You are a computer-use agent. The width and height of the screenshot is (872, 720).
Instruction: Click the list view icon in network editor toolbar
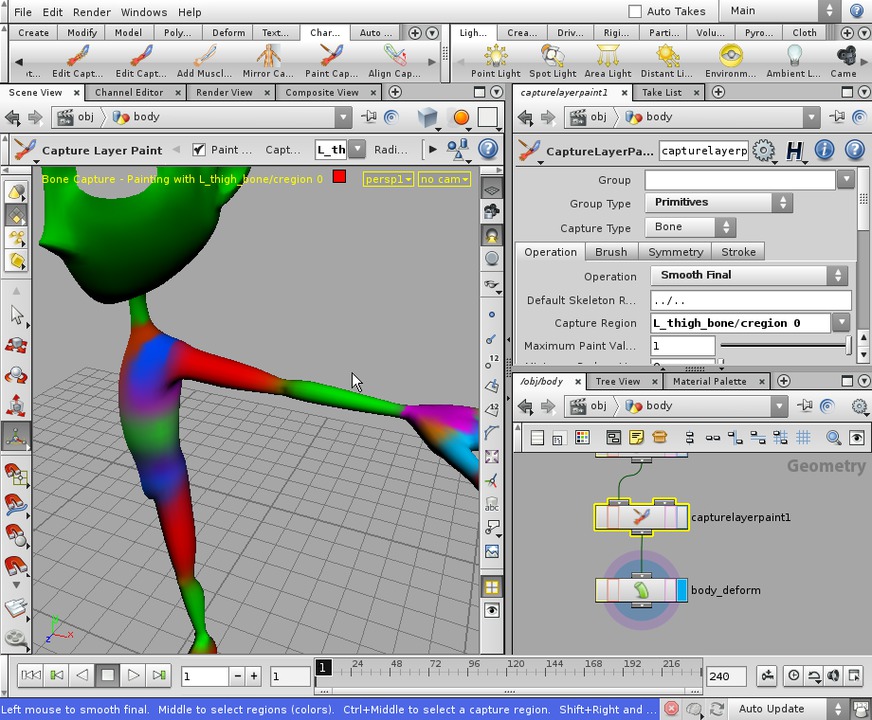pyautogui.click(x=537, y=437)
